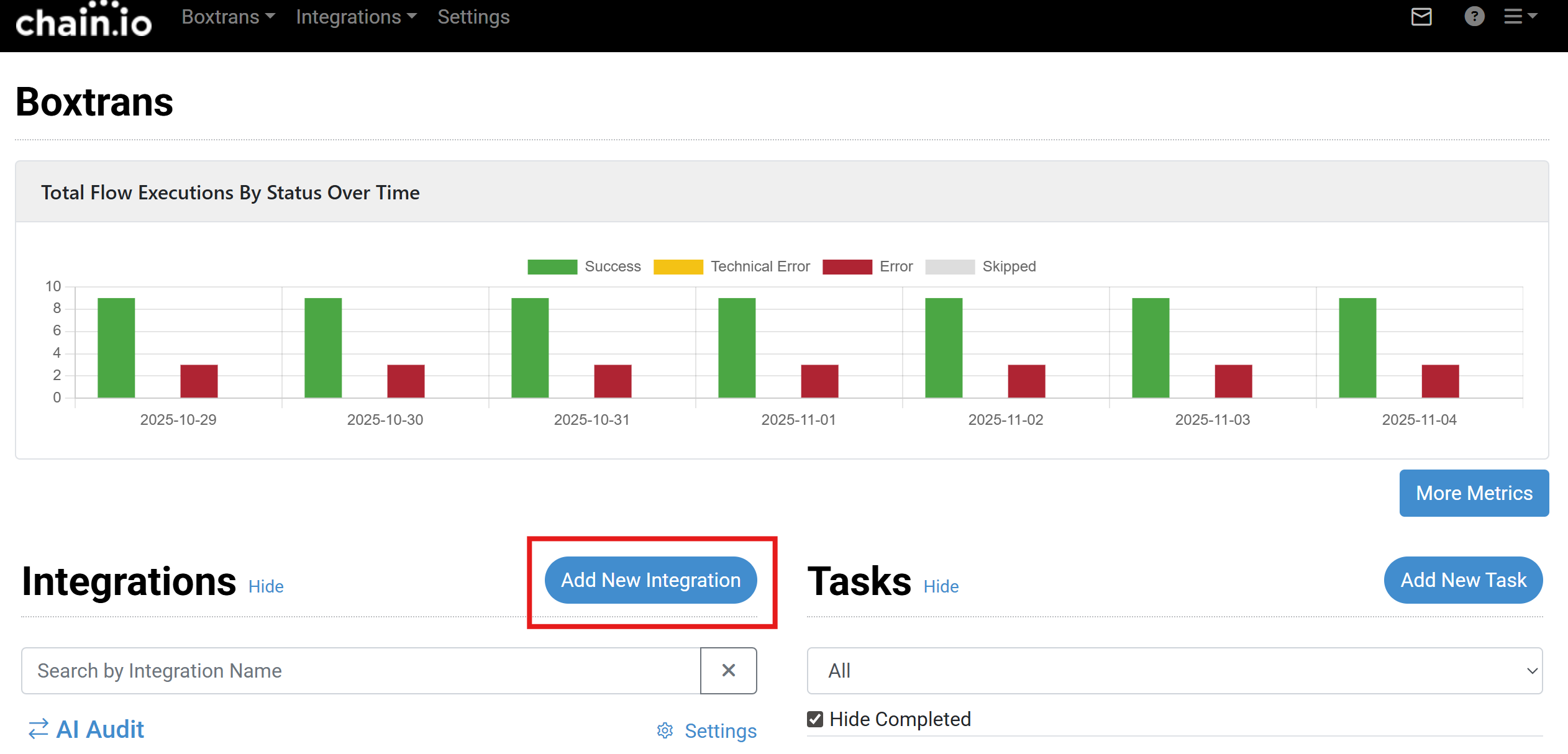Open the hamburger menu icon

[x=1519, y=17]
